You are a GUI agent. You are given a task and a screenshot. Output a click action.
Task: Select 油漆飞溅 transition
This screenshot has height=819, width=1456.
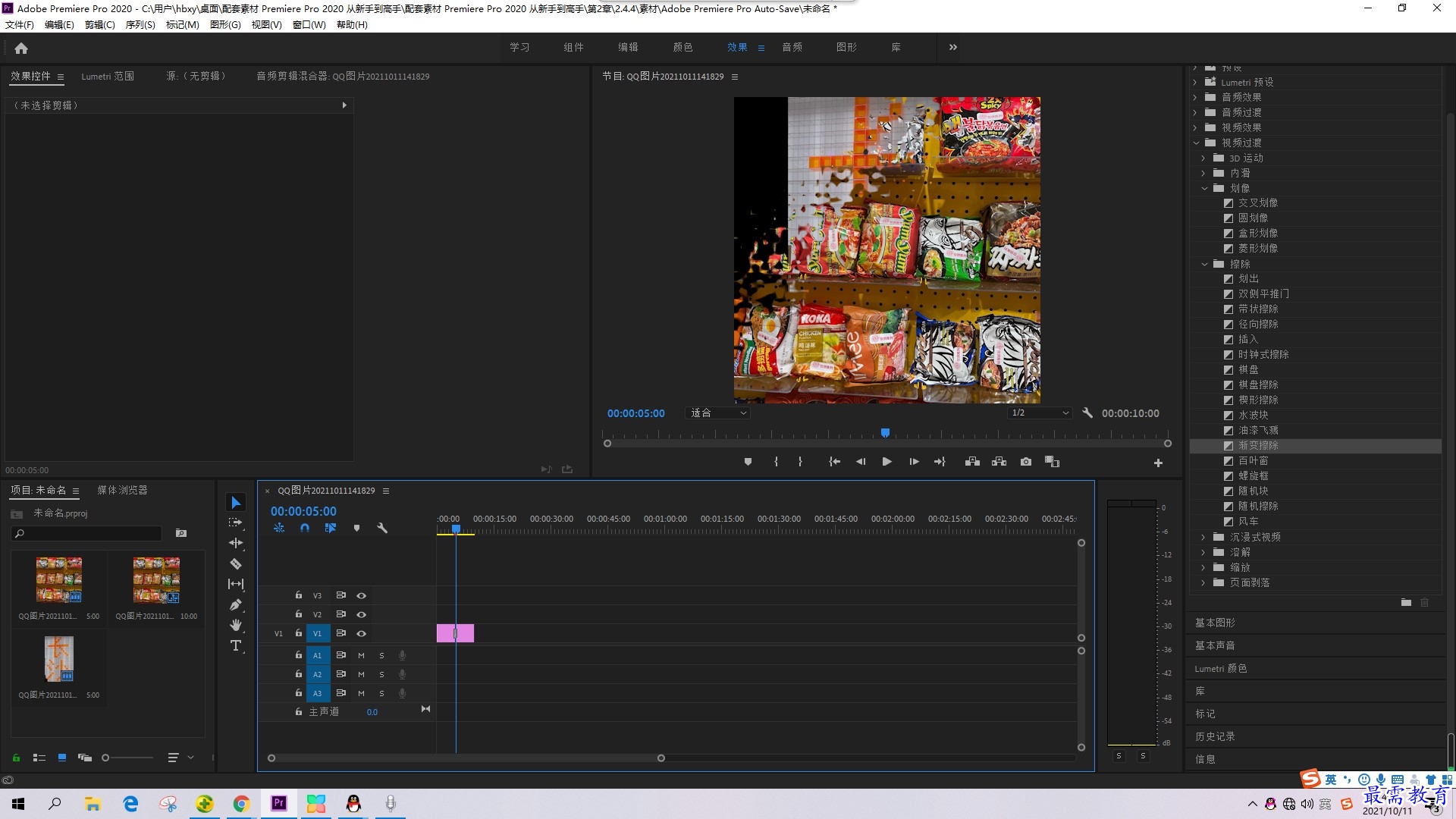click(1258, 430)
